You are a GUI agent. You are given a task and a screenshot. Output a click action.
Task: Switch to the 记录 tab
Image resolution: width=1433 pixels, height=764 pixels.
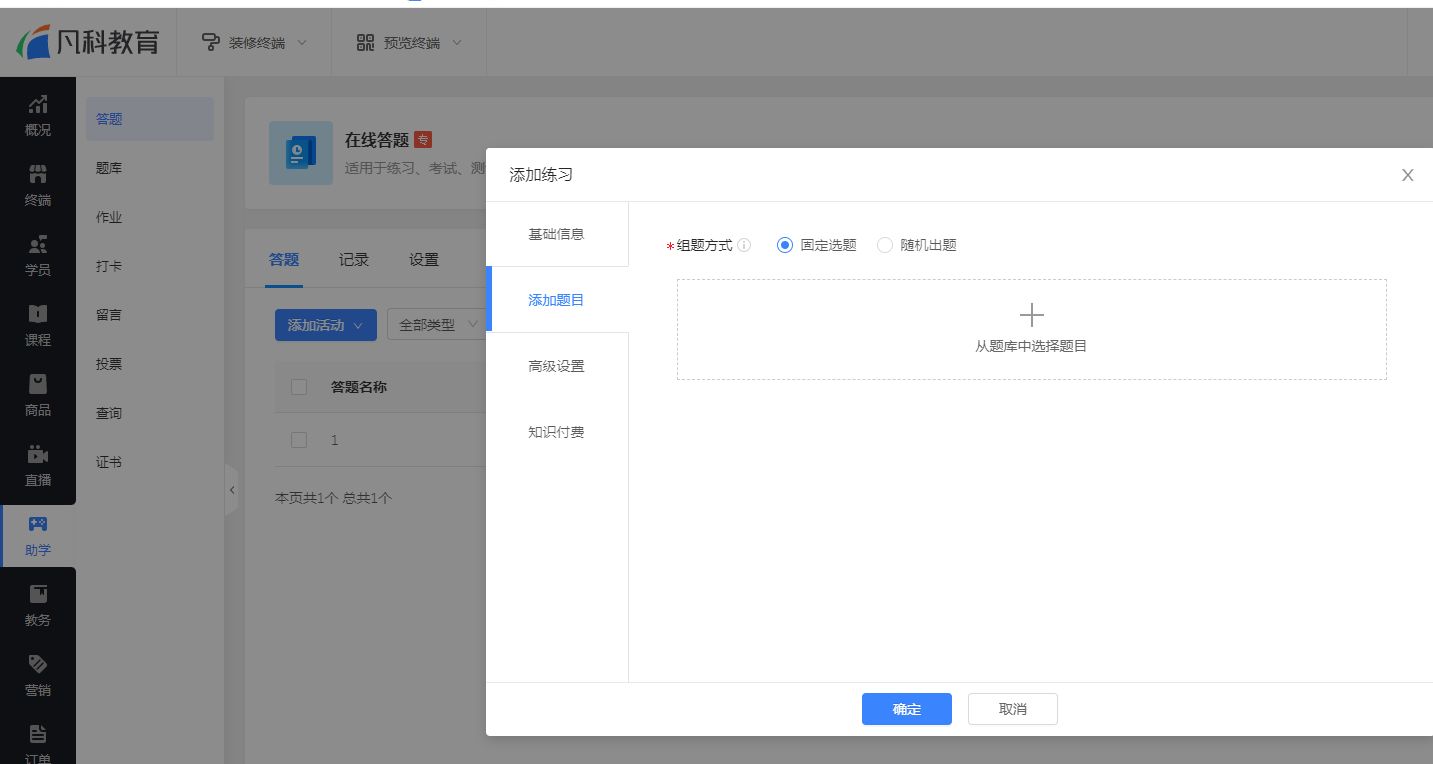[x=354, y=260]
